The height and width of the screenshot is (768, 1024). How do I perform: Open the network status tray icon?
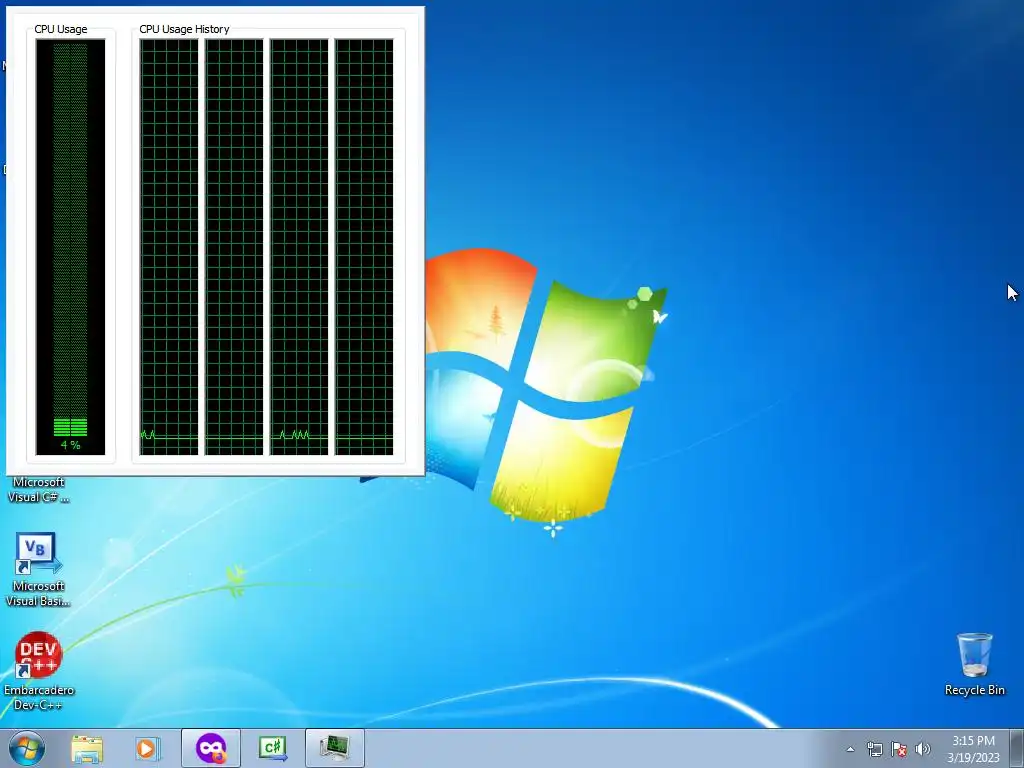[x=874, y=749]
